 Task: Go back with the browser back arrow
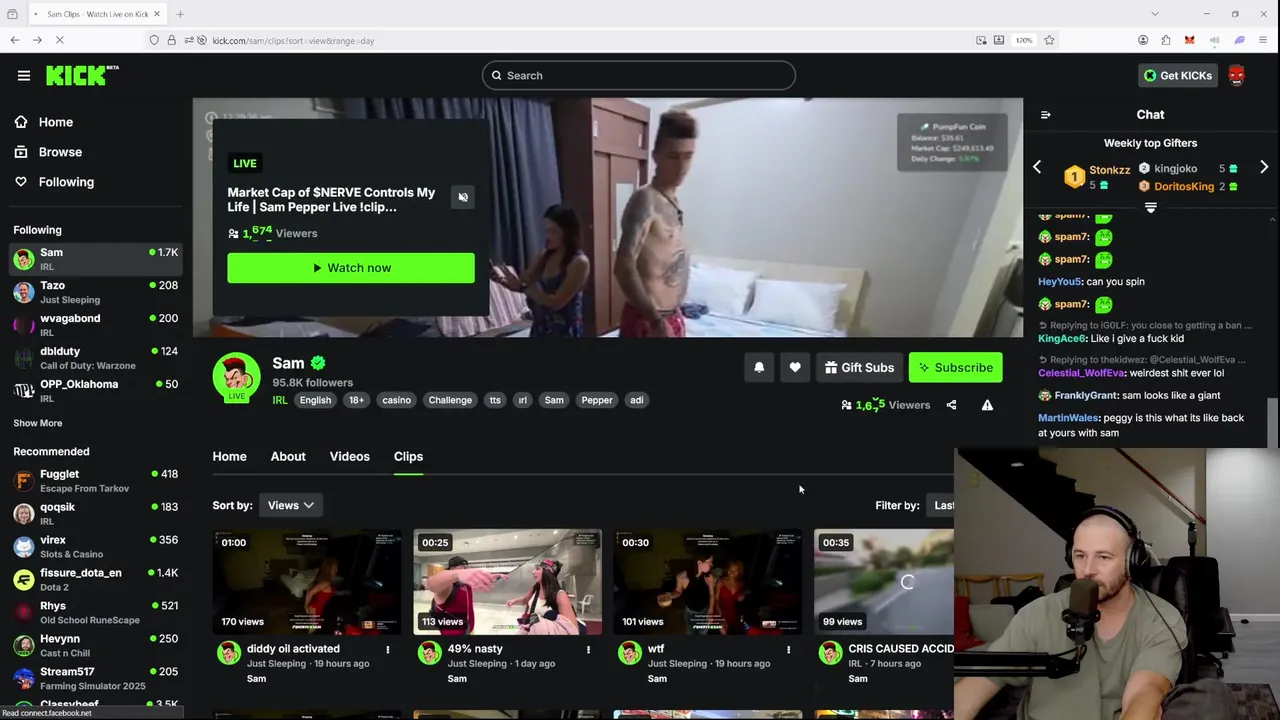(x=15, y=40)
